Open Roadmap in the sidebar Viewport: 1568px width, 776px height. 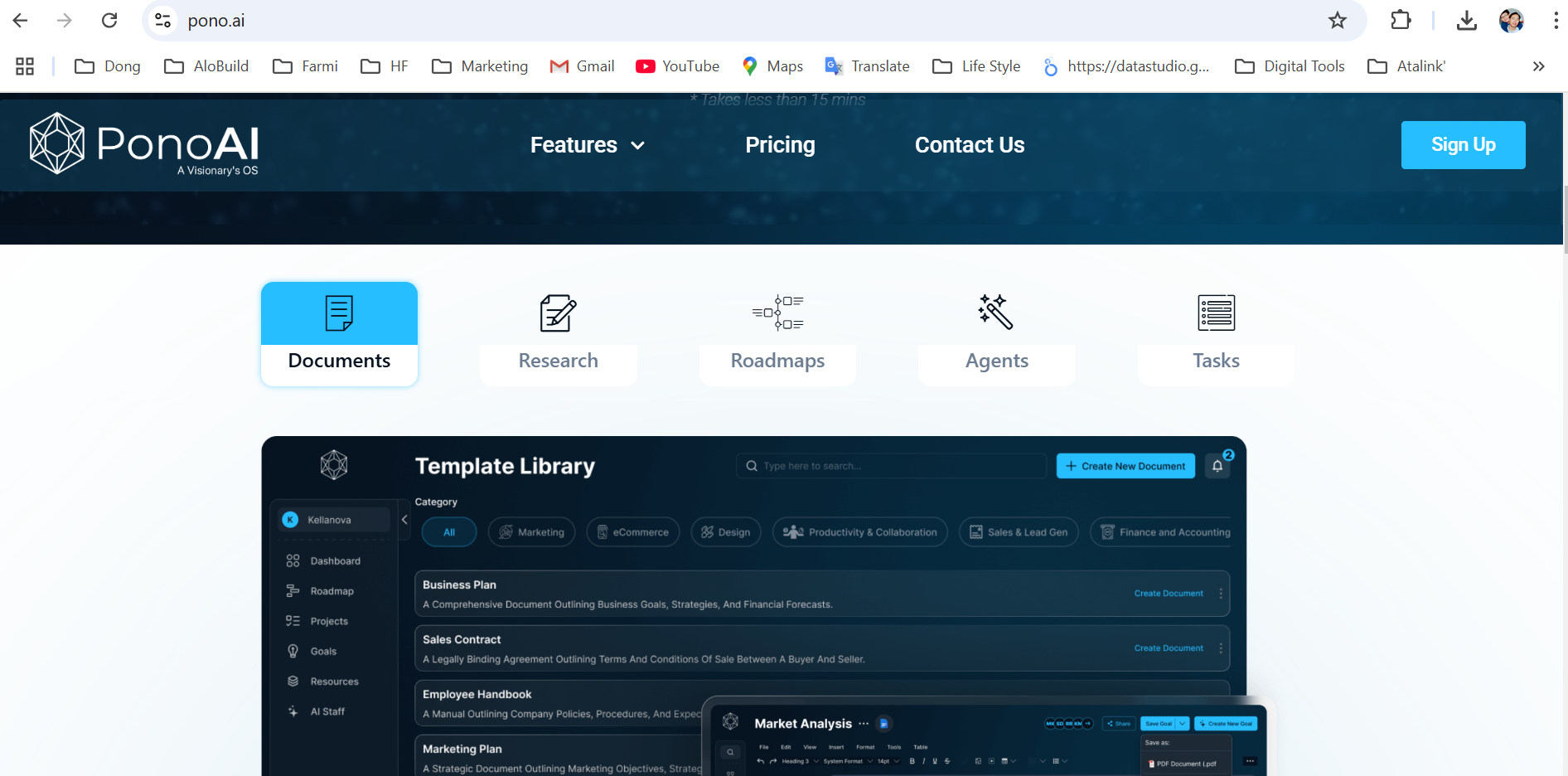pyautogui.click(x=321, y=591)
